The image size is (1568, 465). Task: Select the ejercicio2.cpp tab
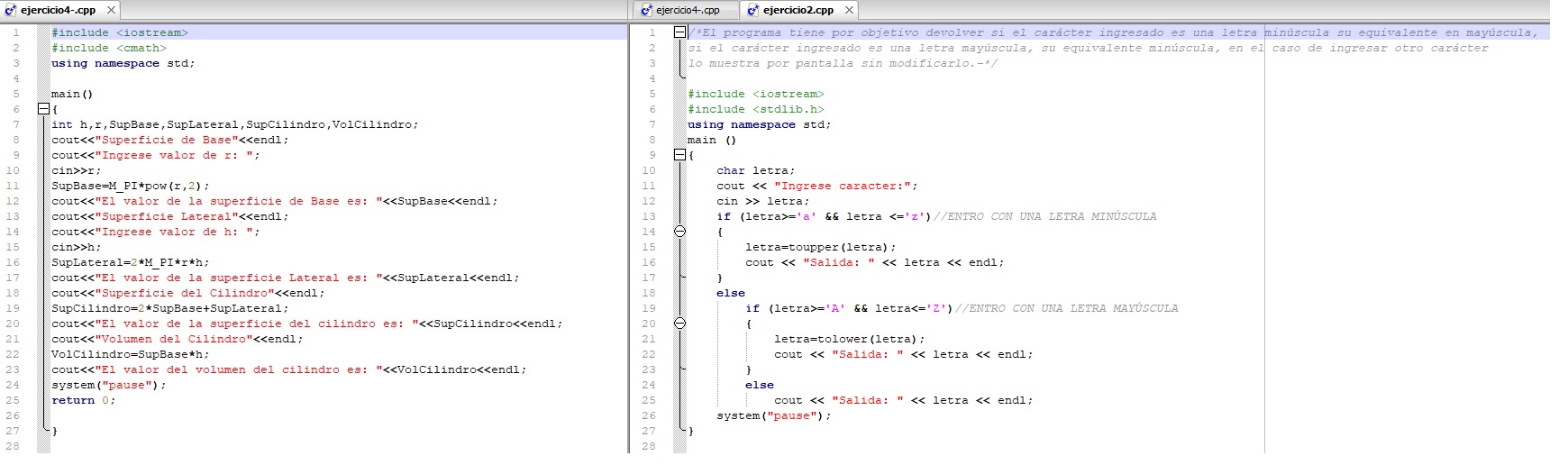click(798, 11)
